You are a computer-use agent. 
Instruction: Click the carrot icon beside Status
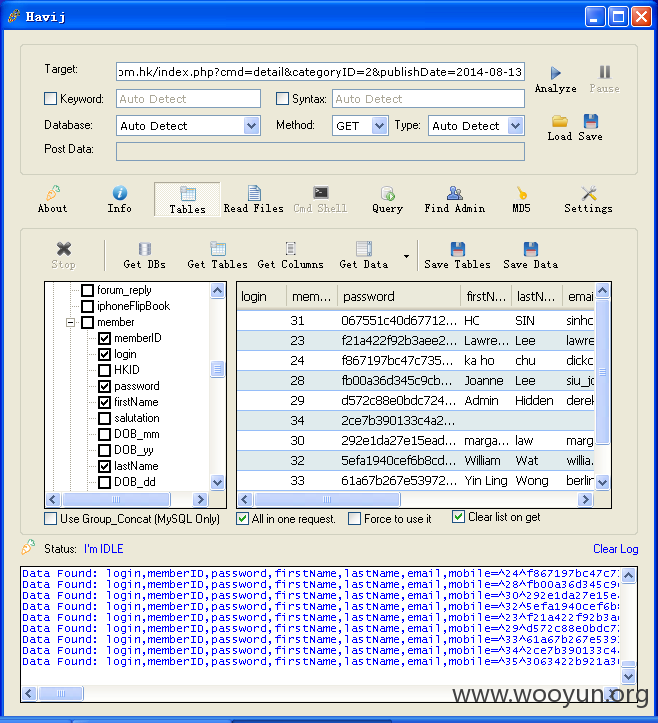pyautogui.click(x=28, y=547)
